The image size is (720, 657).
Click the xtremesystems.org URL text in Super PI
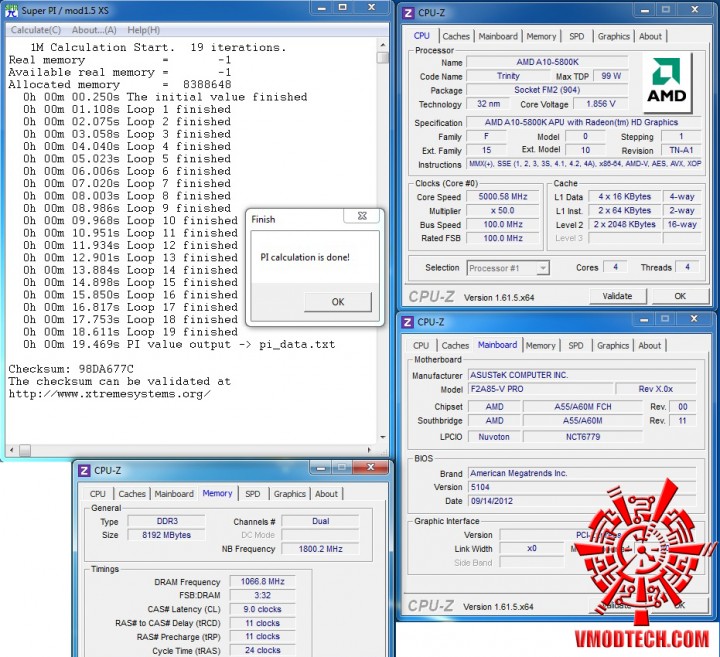click(x=110, y=394)
